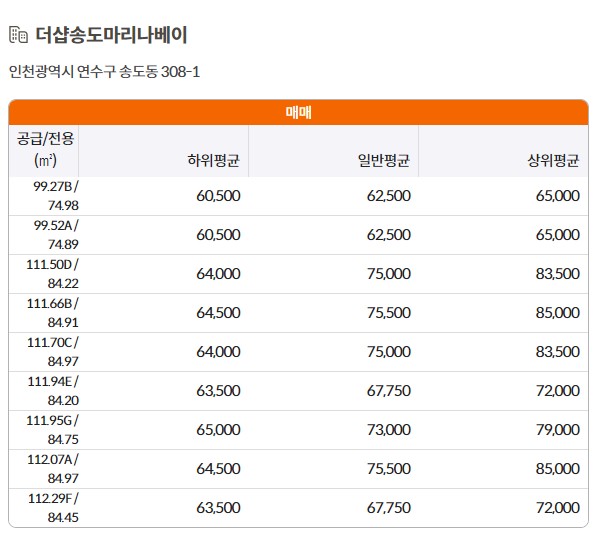Click the 공급/전용 (㎡) column header
597x539 pixels.
click(x=45, y=150)
